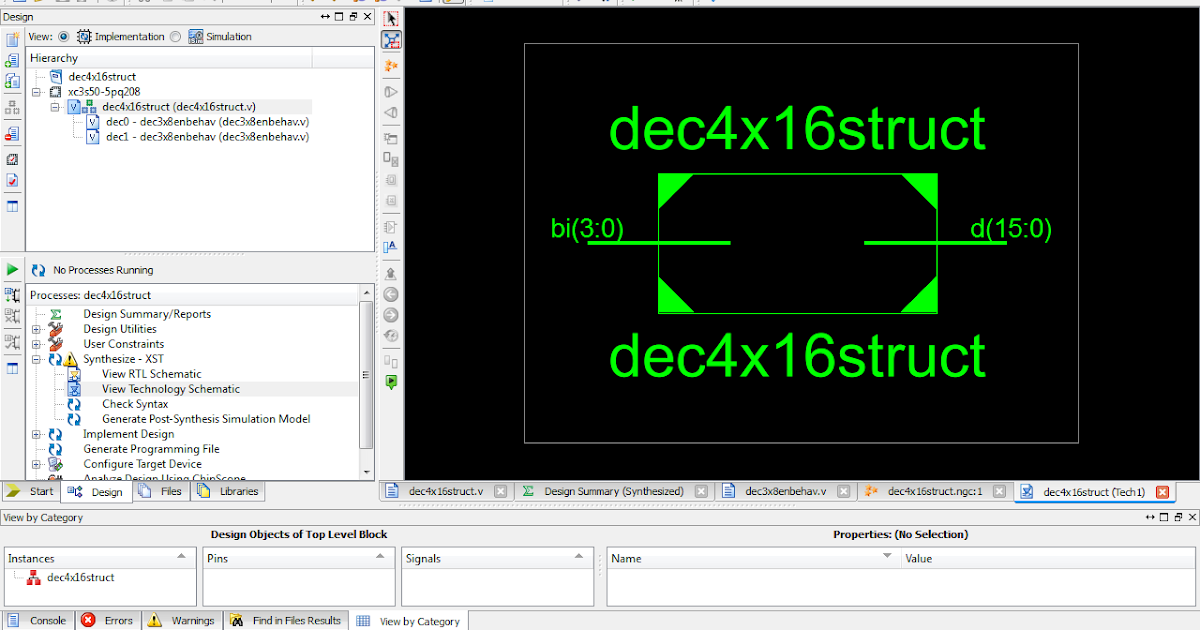Run the selected process with the green arrow
The height and width of the screenshot is (630, 1200).
click(12, 268)
